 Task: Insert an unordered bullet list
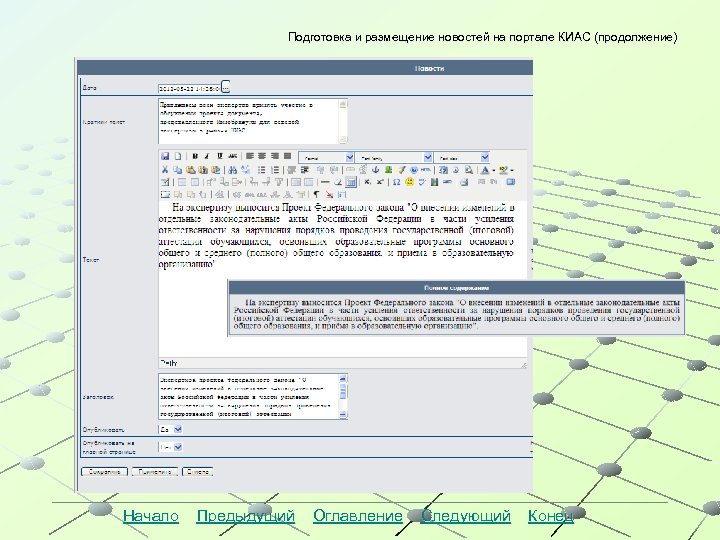[262, 170]
